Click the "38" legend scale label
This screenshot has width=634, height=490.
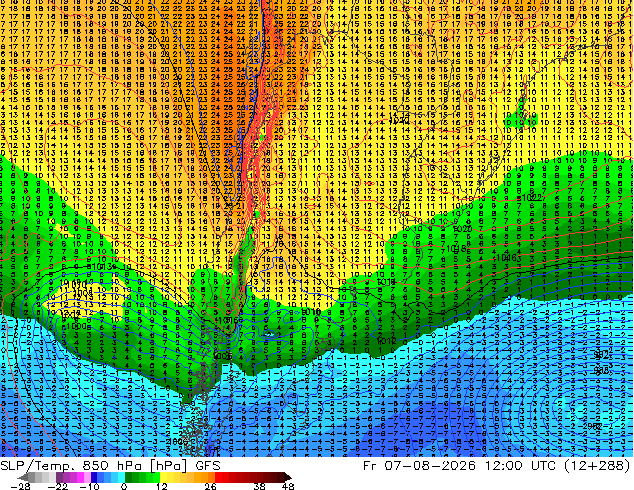pyautogui.click(x=259, y=486)
